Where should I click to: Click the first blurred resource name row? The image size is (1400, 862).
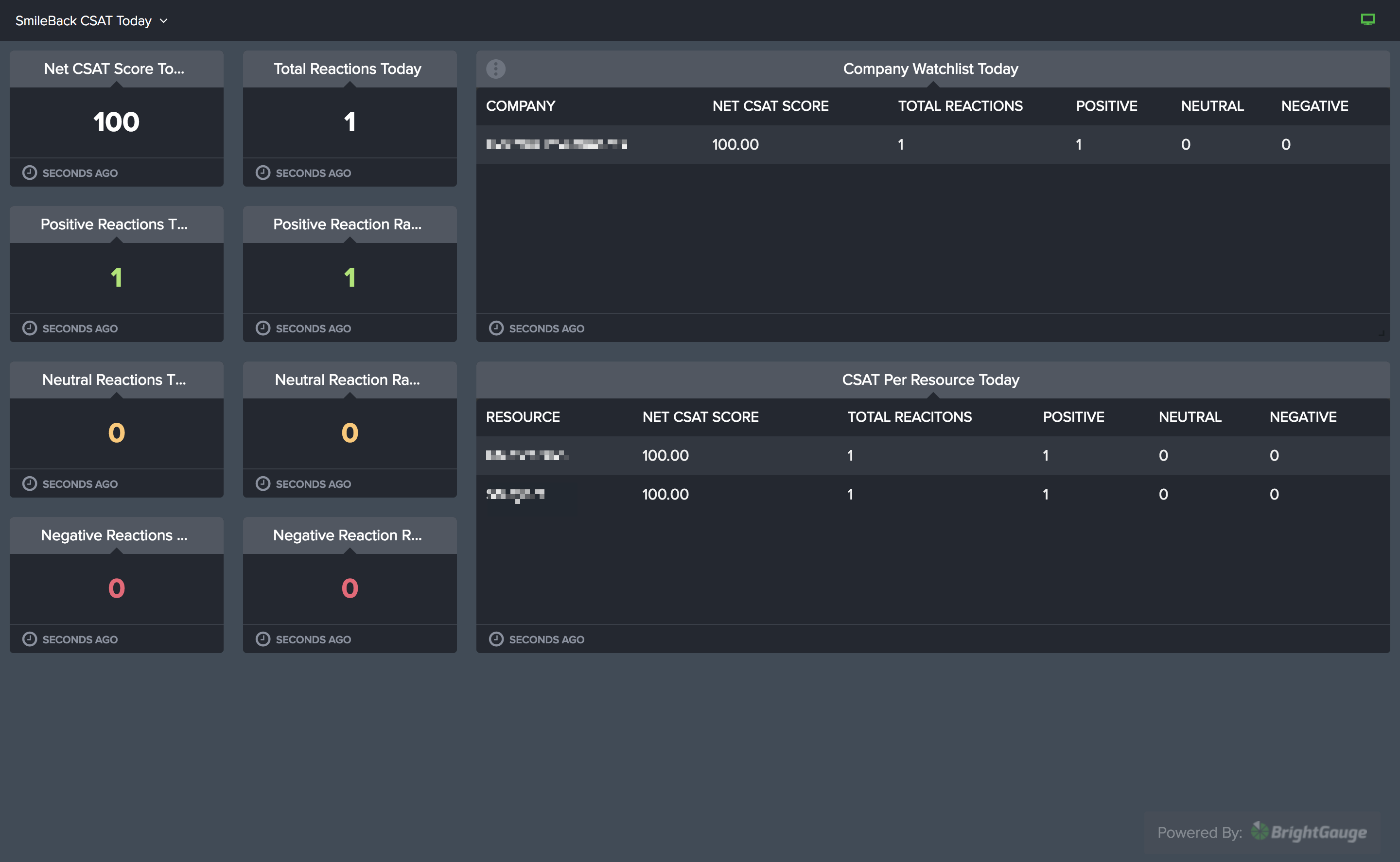[527, 455]
